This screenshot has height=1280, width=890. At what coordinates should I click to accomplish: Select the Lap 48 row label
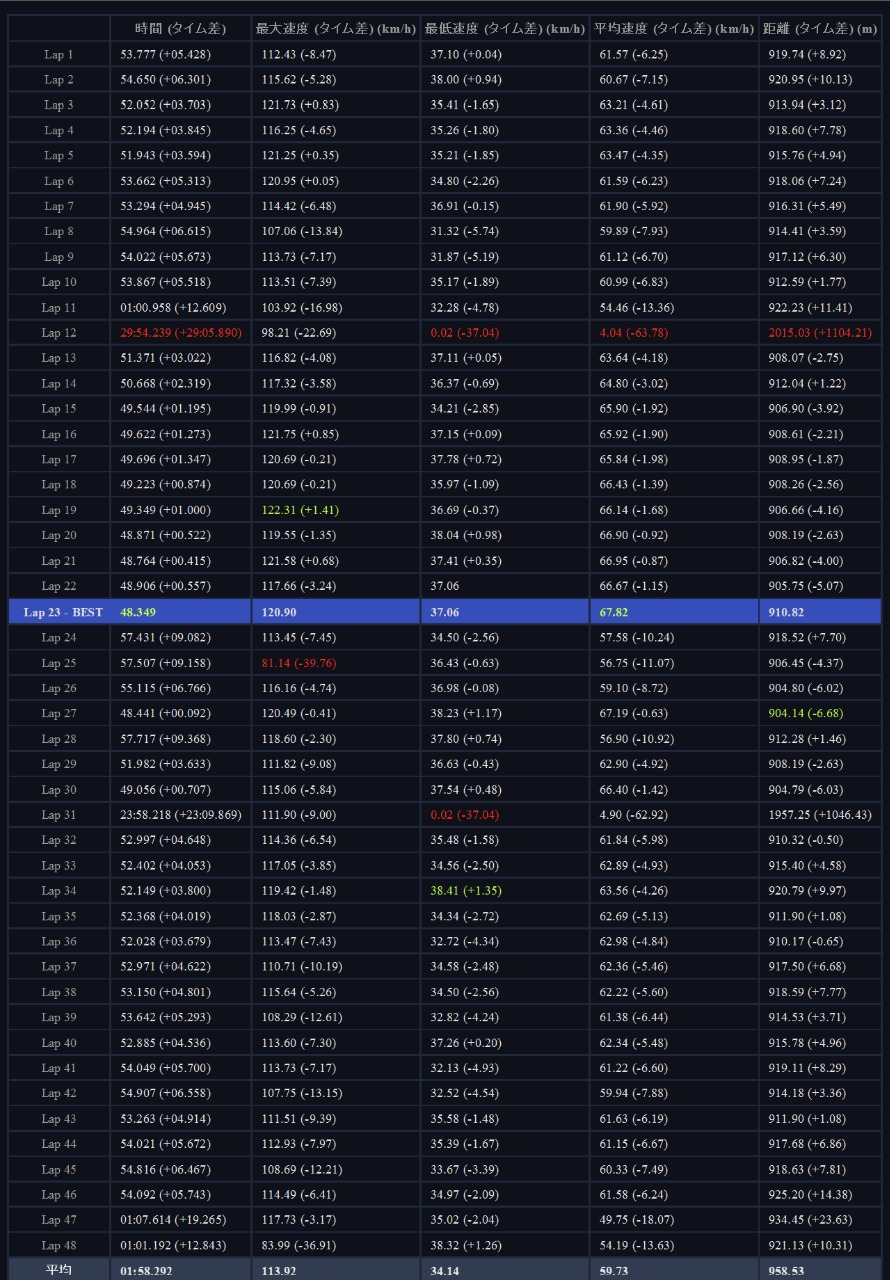coord(59,1246)
